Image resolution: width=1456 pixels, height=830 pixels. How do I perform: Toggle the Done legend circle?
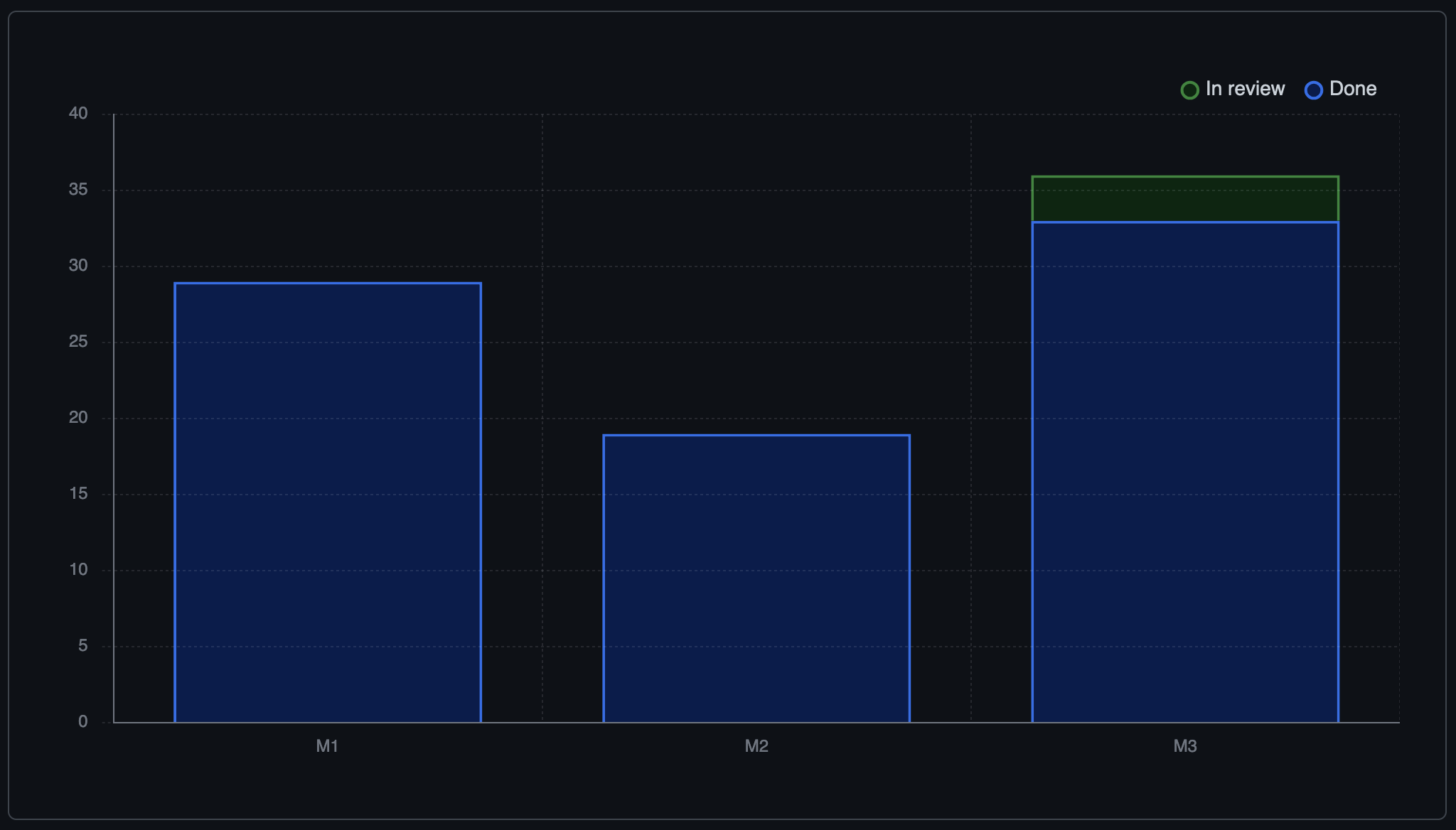(x=1313, y=90)
